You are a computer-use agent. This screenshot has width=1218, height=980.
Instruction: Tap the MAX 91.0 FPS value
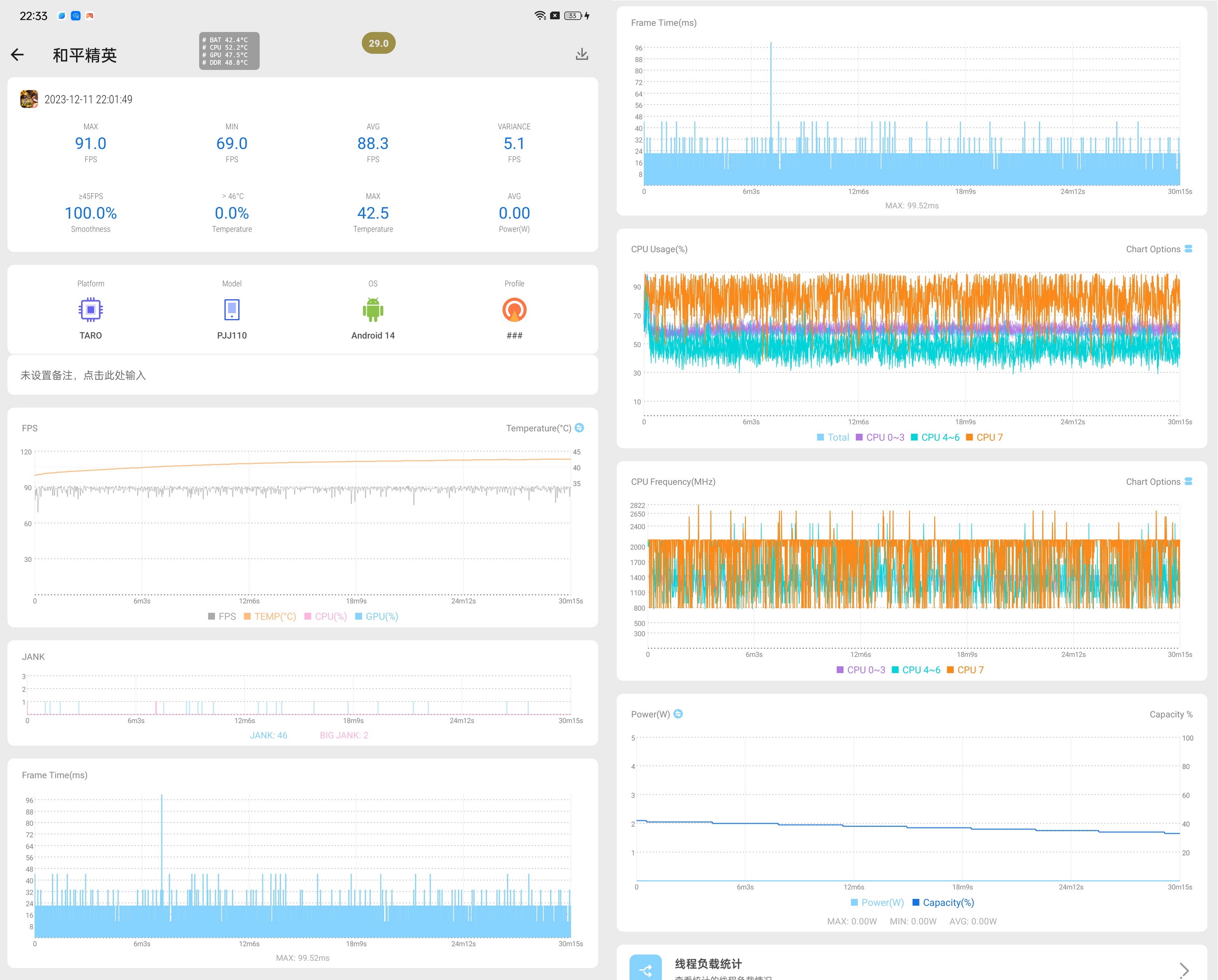click(x=91, y=143)
